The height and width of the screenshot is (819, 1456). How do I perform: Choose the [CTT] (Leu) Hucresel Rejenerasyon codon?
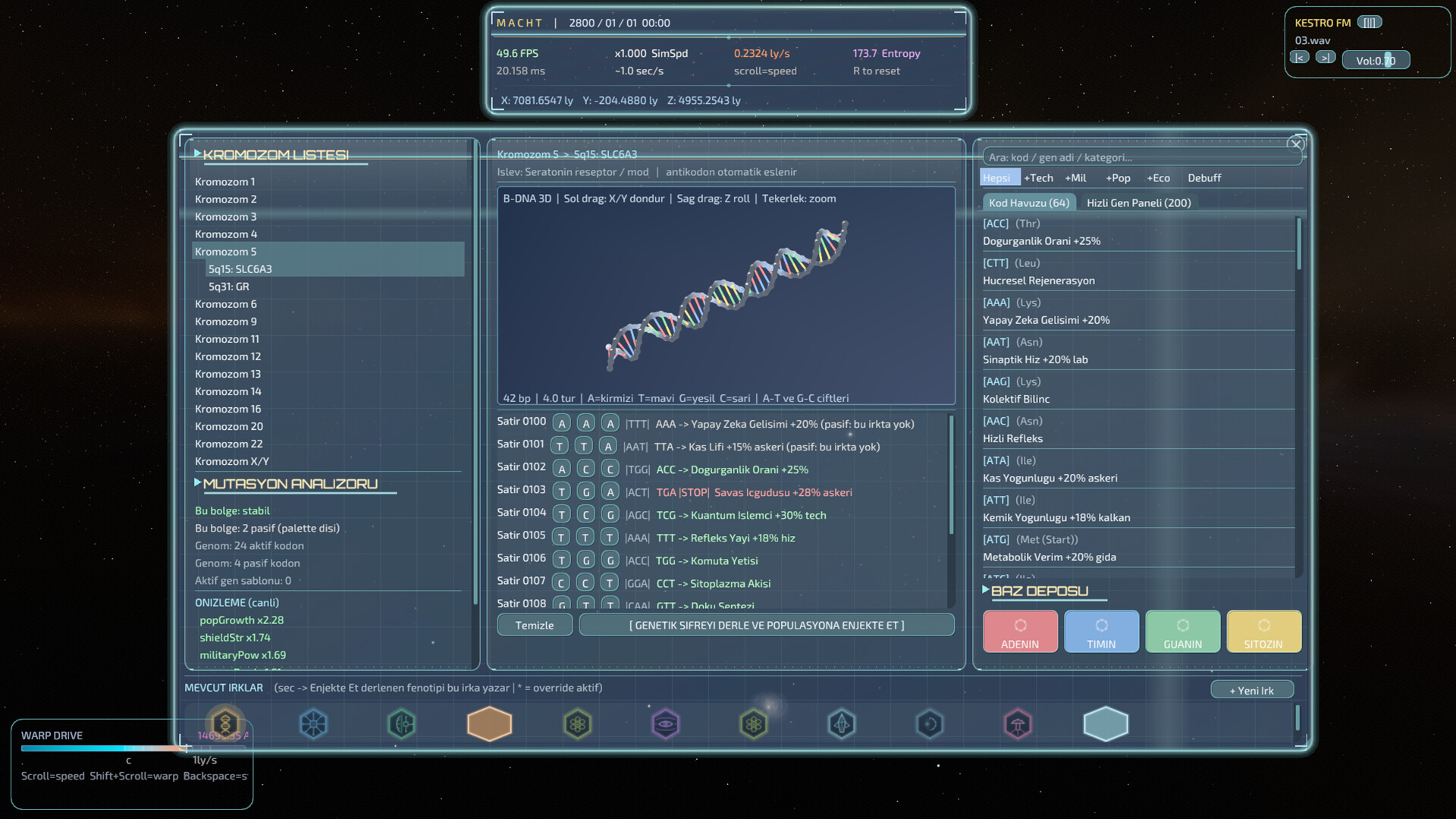click(x=1138, y=271)
